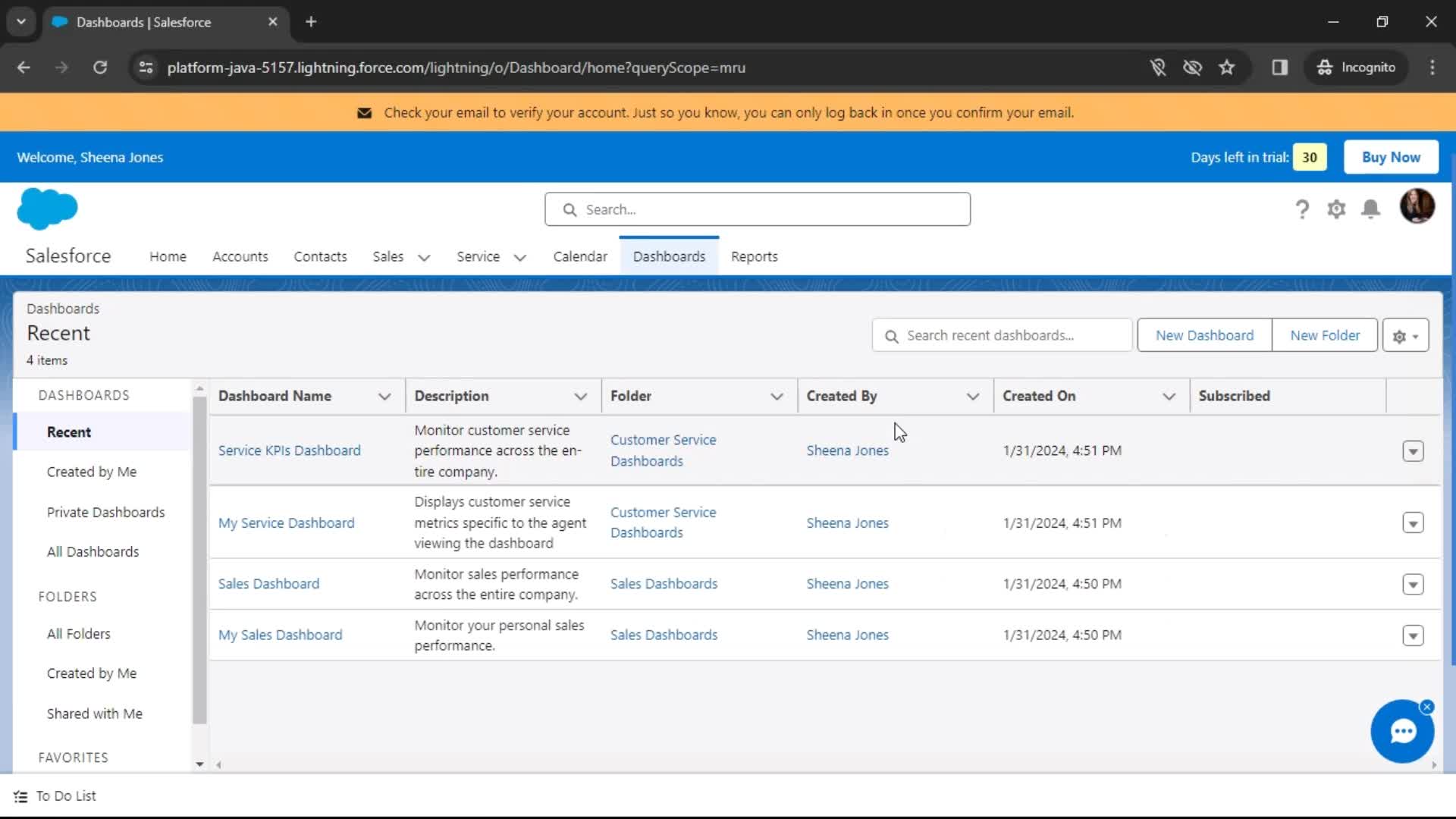The height and width of the screenshot is (819, 1456).
Task: Go to the Contacts tab
Action: (x=320, y=256)
